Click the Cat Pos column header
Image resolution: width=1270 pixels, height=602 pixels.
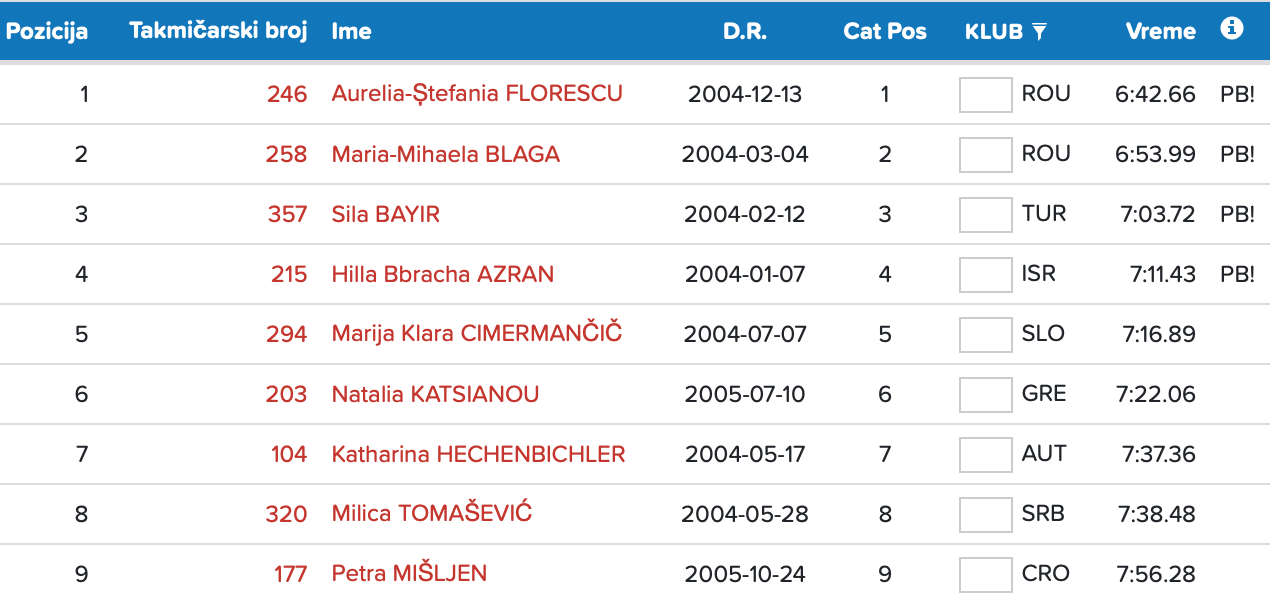885,31
